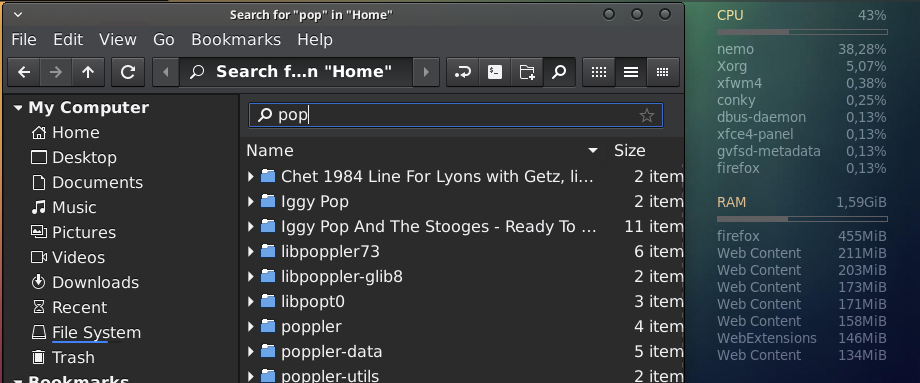The height and width of the screenshot is (383, 920).
Task: Open the View menu
Action: (117, 39)
